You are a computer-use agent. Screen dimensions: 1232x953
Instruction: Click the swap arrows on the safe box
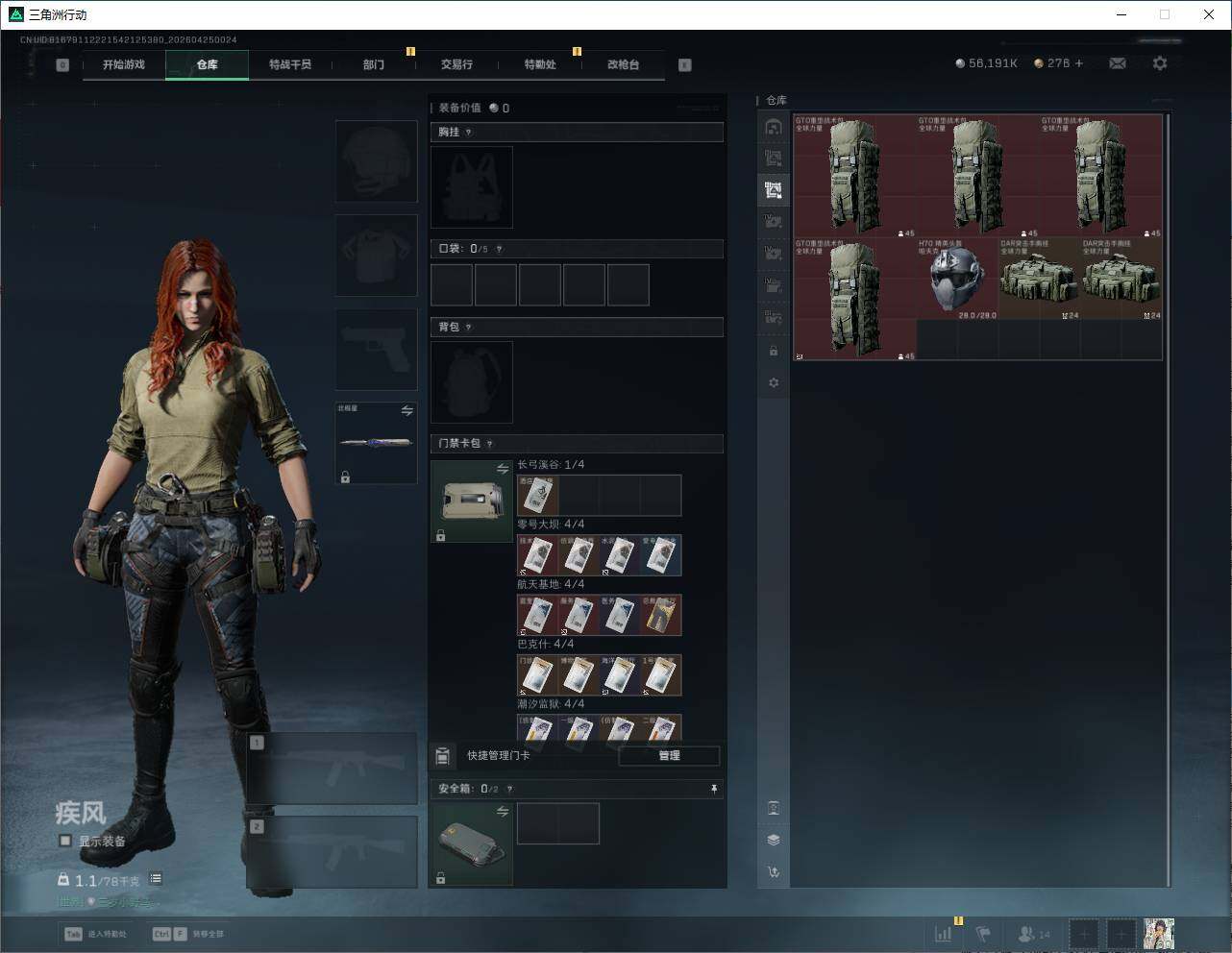click(503, 812)
